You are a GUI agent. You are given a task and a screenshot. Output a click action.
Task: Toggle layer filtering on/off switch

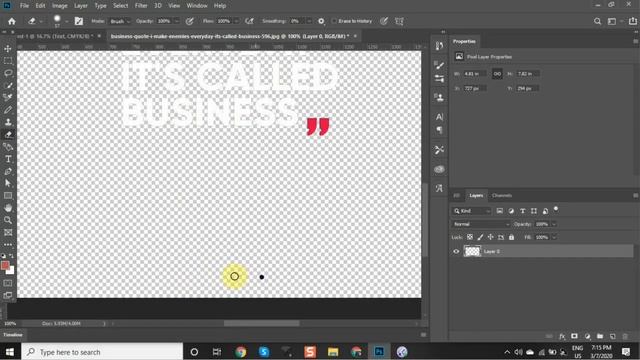(x=556, y=209)
